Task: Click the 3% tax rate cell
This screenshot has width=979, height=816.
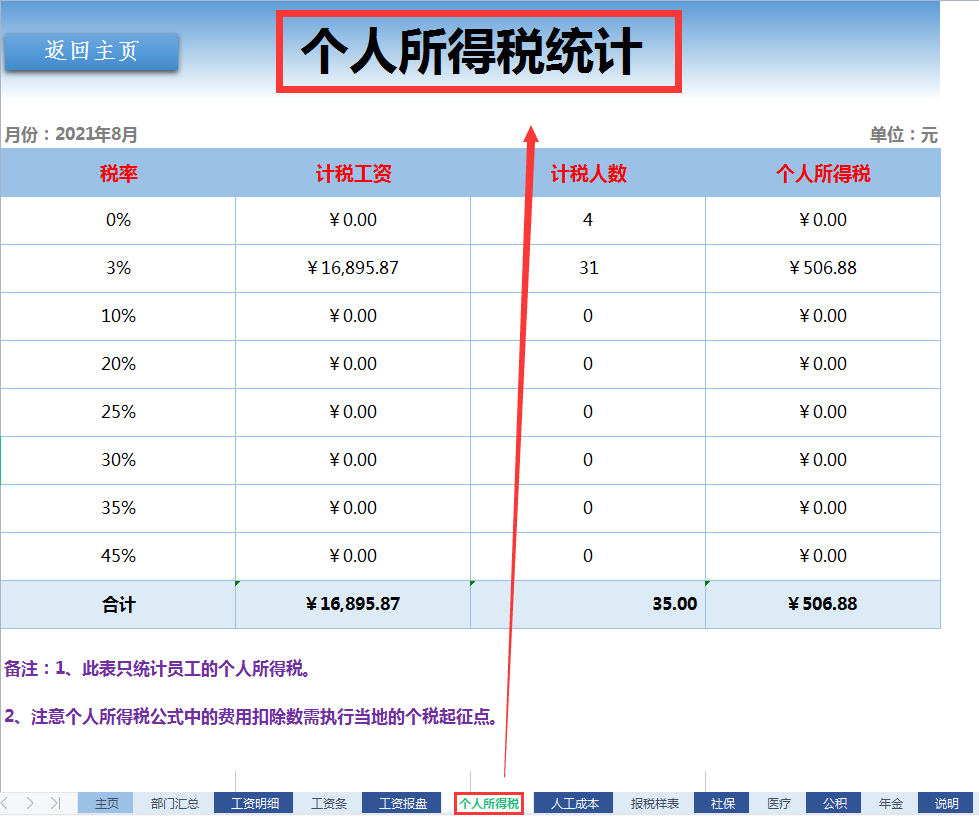Action: (x=117, y=268)
